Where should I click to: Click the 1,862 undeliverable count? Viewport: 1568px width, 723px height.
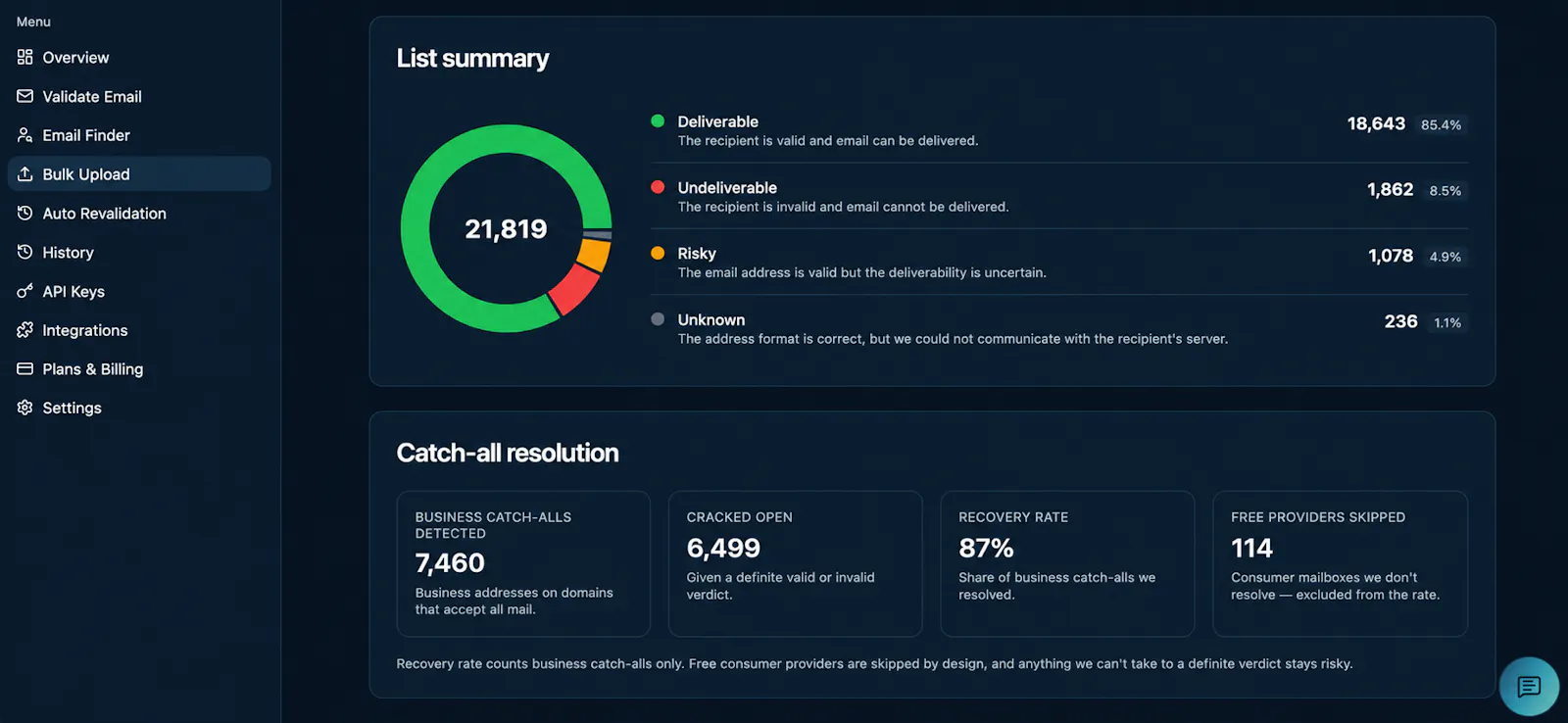coord(1391,189)
